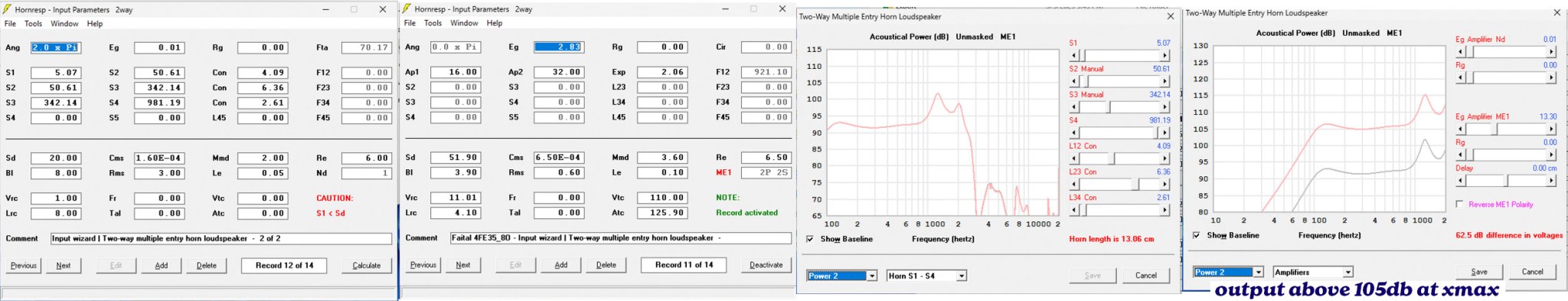Screen dimensions: 1568x301
Task: Click Next in Record 11 window
Action: [463, 265]
